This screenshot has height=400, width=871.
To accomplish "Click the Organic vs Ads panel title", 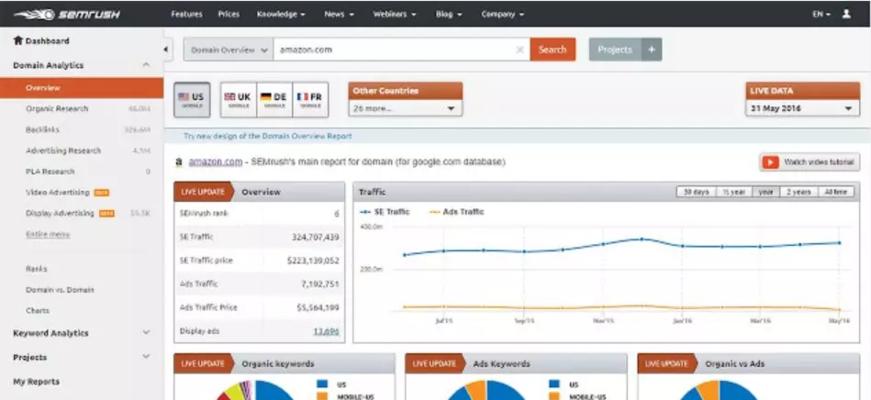I will (x=734, y=364).
